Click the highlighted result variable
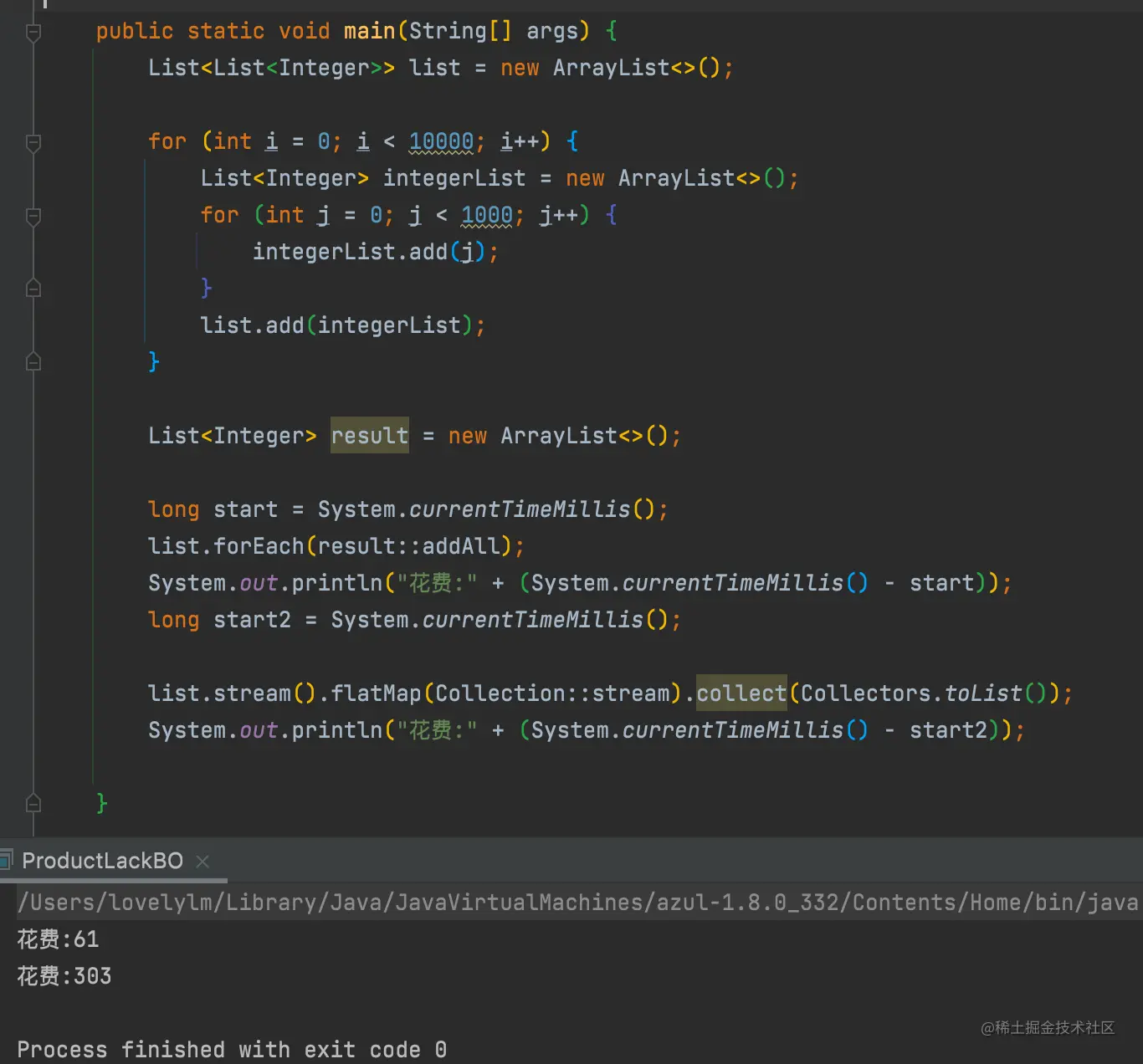 click(370, 435)
